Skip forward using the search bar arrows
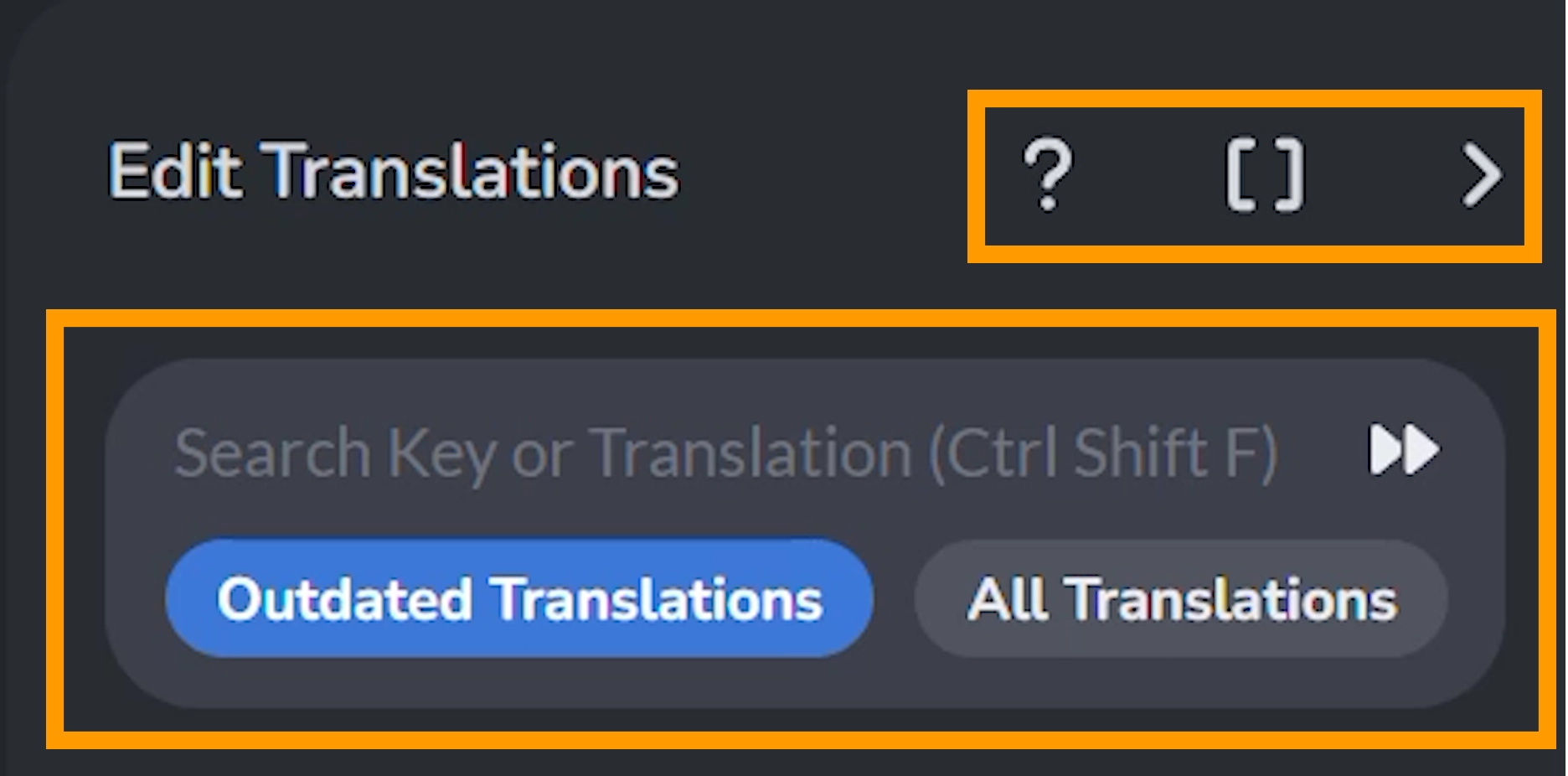This screenshot has width=1568, height=776. tap(1404, 451)
